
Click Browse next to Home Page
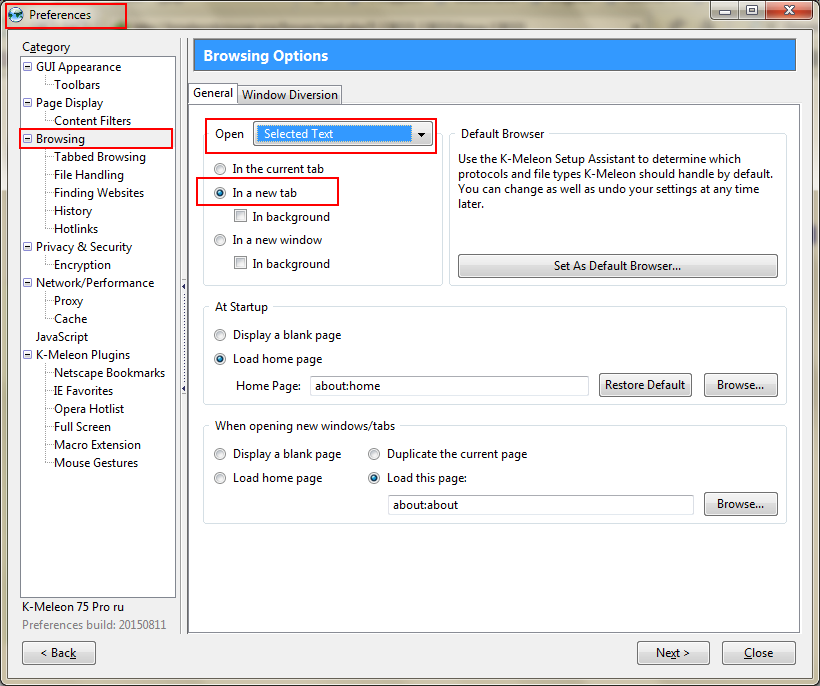(x=741, y=385)
